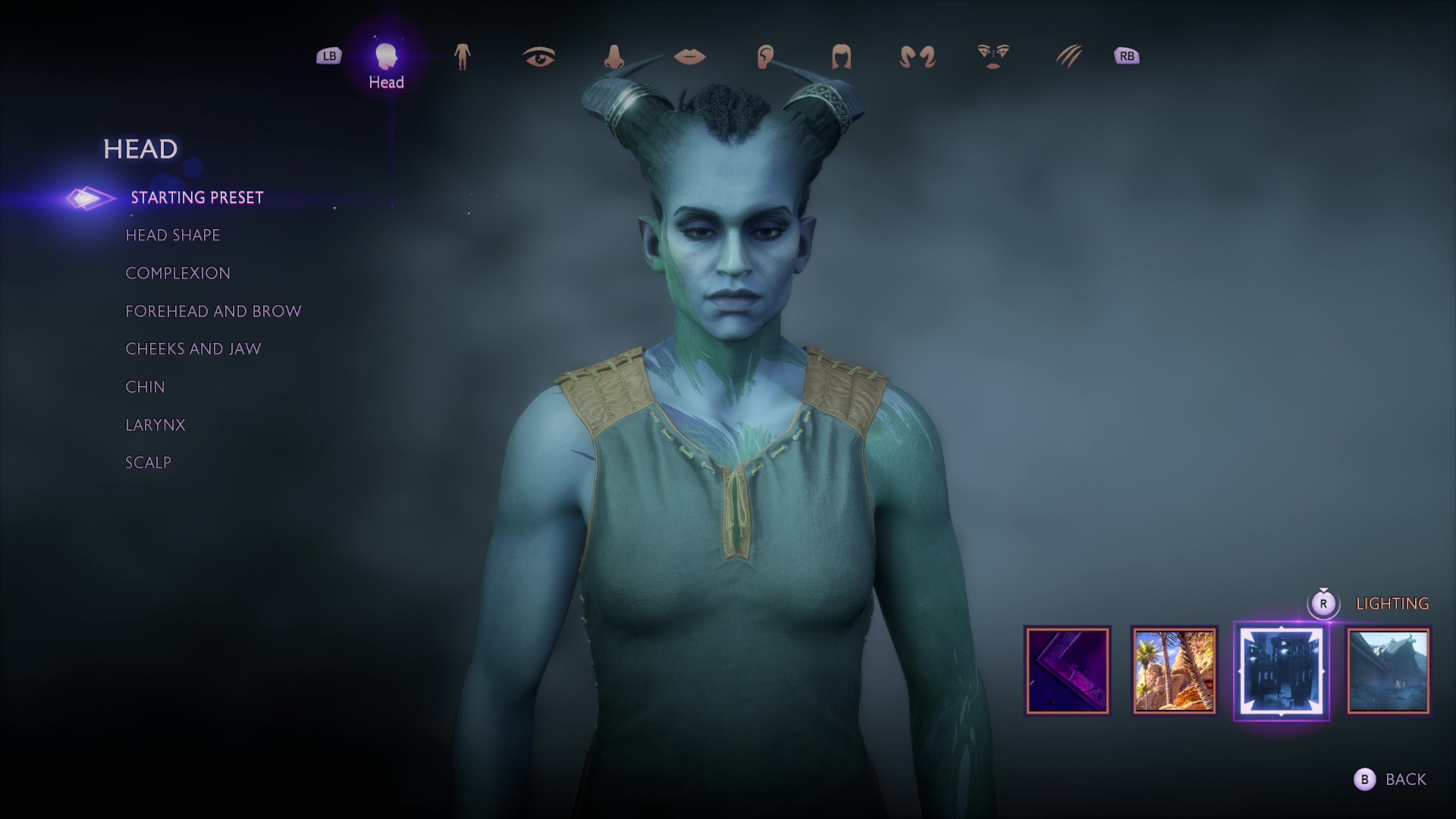Select the CHIN customization option
The image size is (1456, 819).
(x=145, y=386)
